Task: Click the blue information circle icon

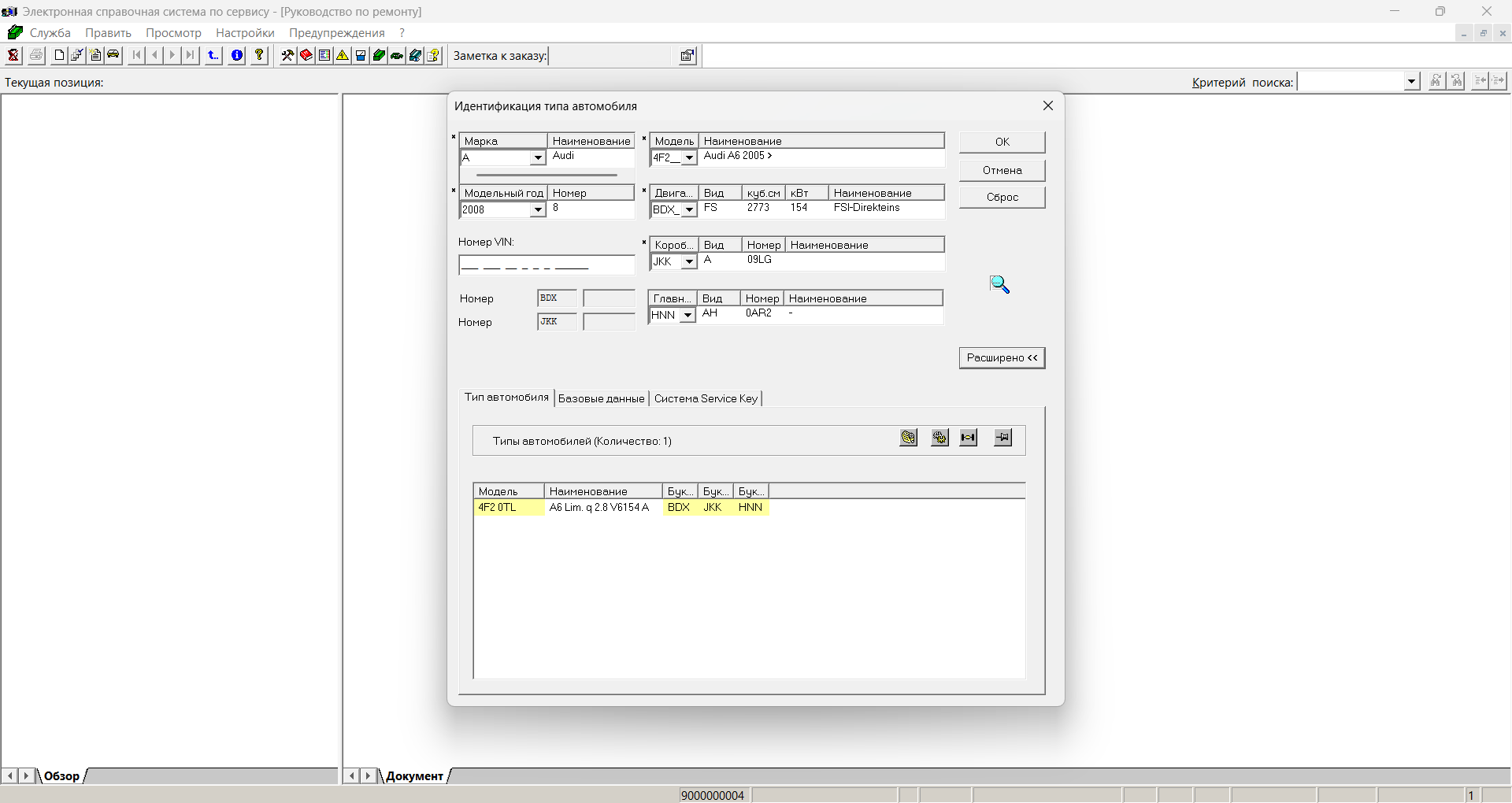Action: [236, 55]
